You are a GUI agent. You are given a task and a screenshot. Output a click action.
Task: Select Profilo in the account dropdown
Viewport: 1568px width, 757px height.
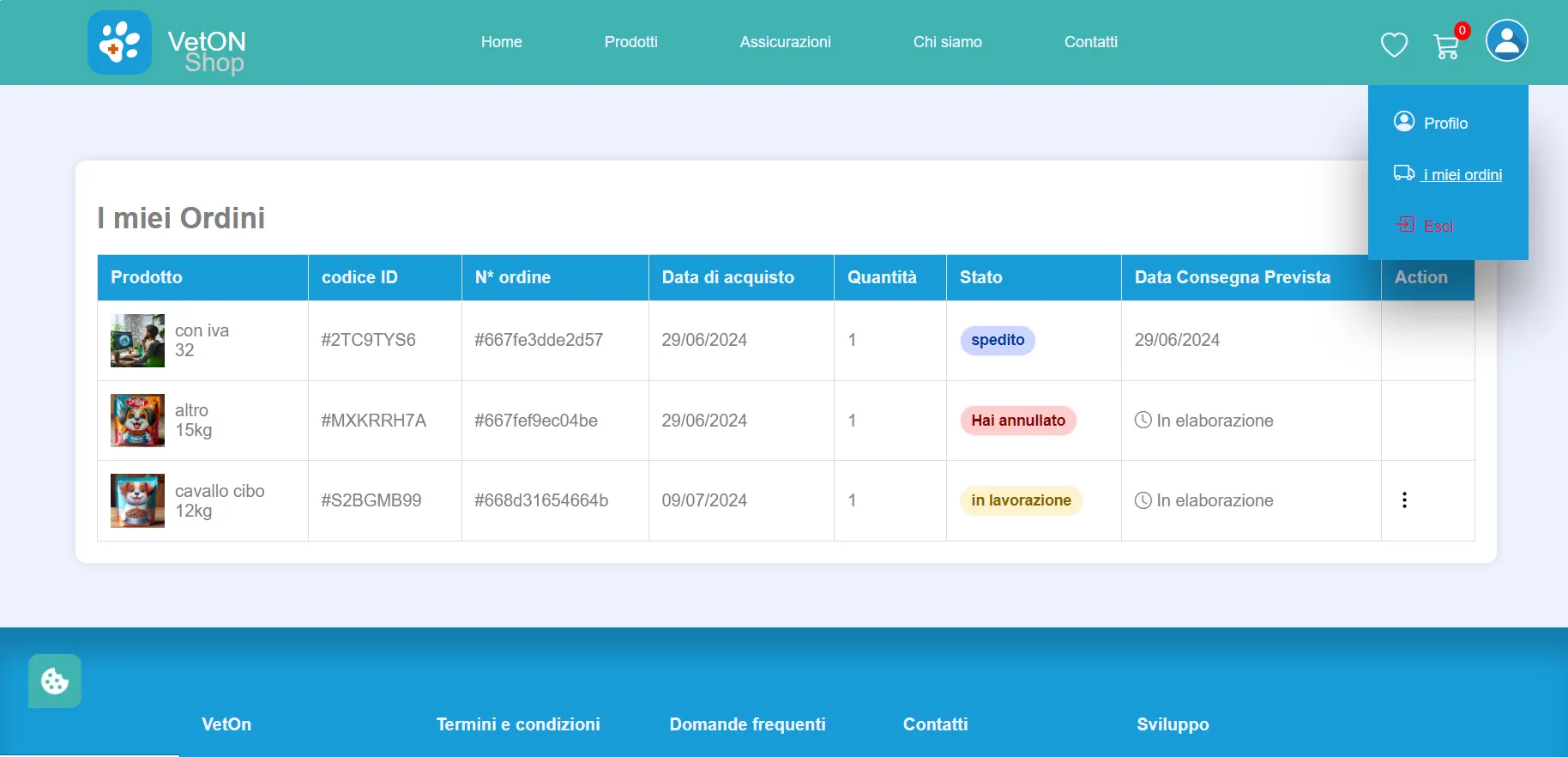tap(1446, 124)
